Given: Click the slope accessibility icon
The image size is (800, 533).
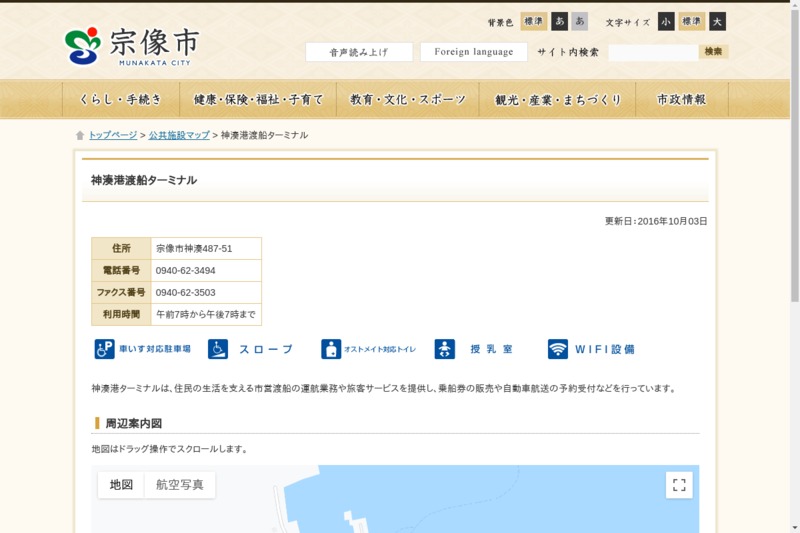Looking at the screenshot, I should click(x=218, y=349).
